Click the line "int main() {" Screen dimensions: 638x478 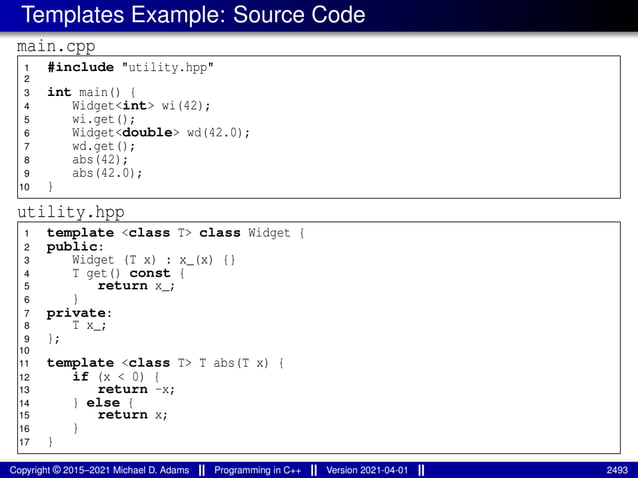pos(91,92)
